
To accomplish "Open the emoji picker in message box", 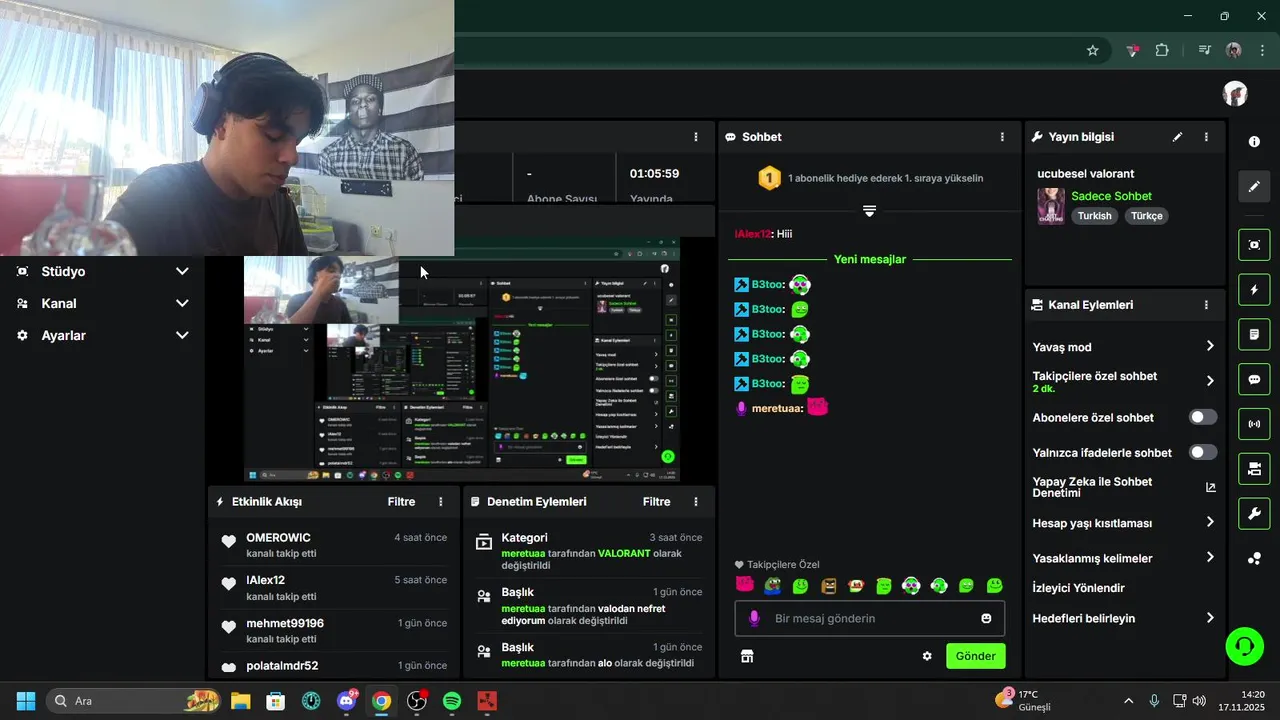I will (x=986, y=618).
